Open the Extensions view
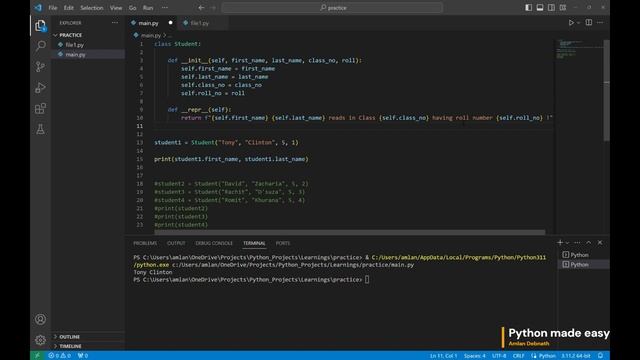The image size is (640, 360). tap(40, 109)
